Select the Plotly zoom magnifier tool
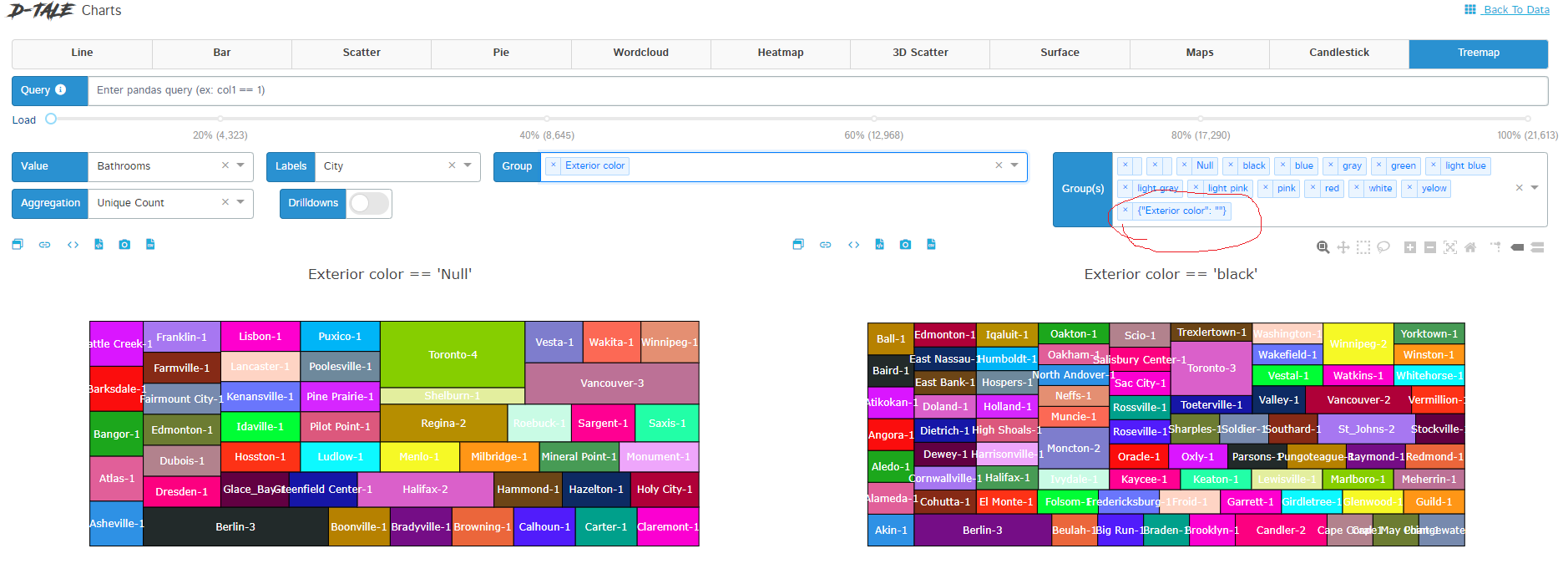Image resolution: width=1568 pixels, height=579 pixels. pyautogui.click(x=1323, y=247)
